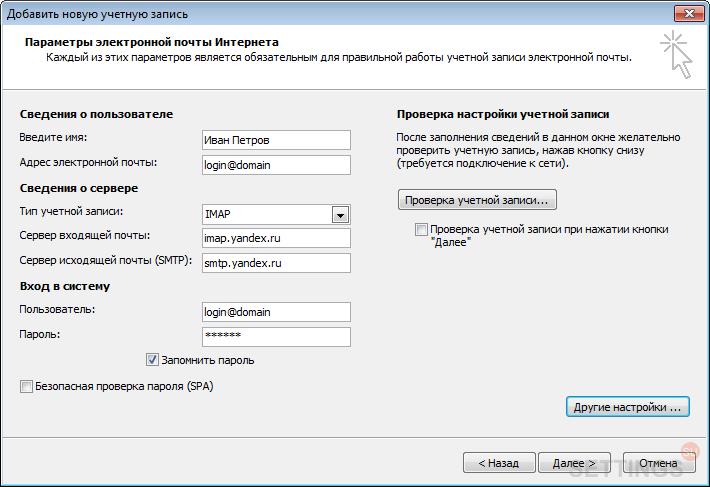Screen dimensions: 710x487
Task: Click the Пользователь login field
Action: pos(276,312)
